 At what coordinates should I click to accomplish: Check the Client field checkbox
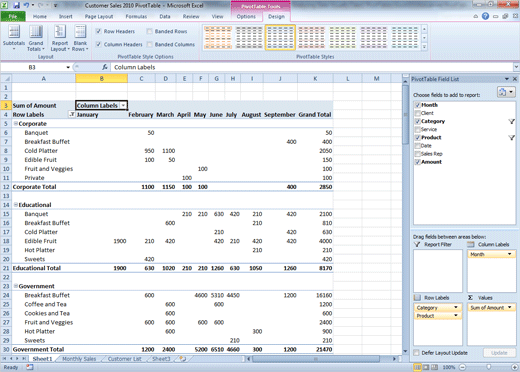point(417,113)
